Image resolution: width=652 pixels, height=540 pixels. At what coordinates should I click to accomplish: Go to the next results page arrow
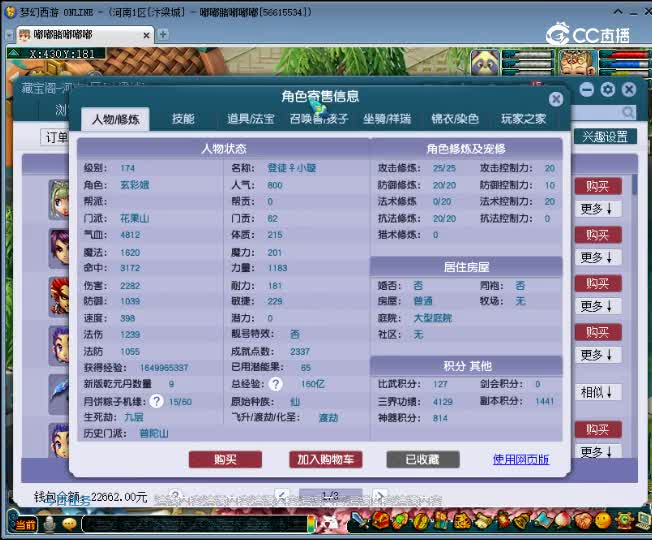coord(379,496)
